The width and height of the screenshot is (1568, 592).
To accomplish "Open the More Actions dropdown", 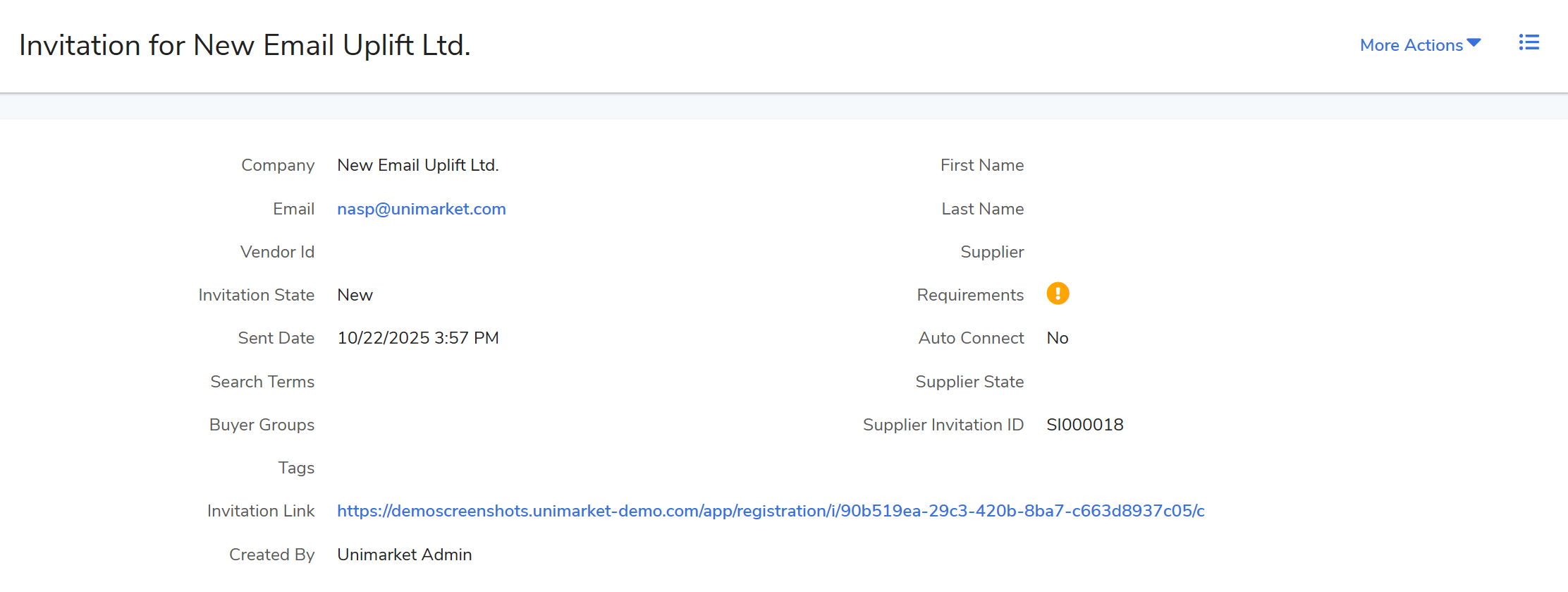I will click(1419, 45).
